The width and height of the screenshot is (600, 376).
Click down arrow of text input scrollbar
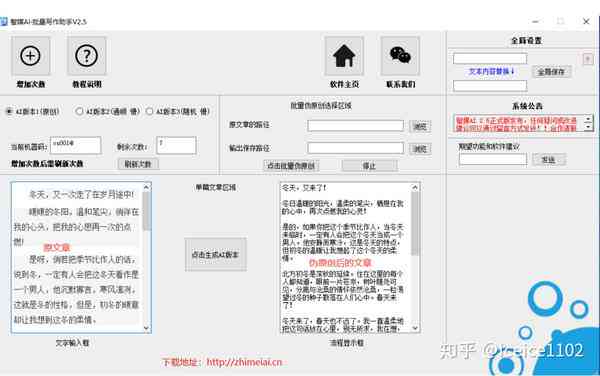click(146, 328)
